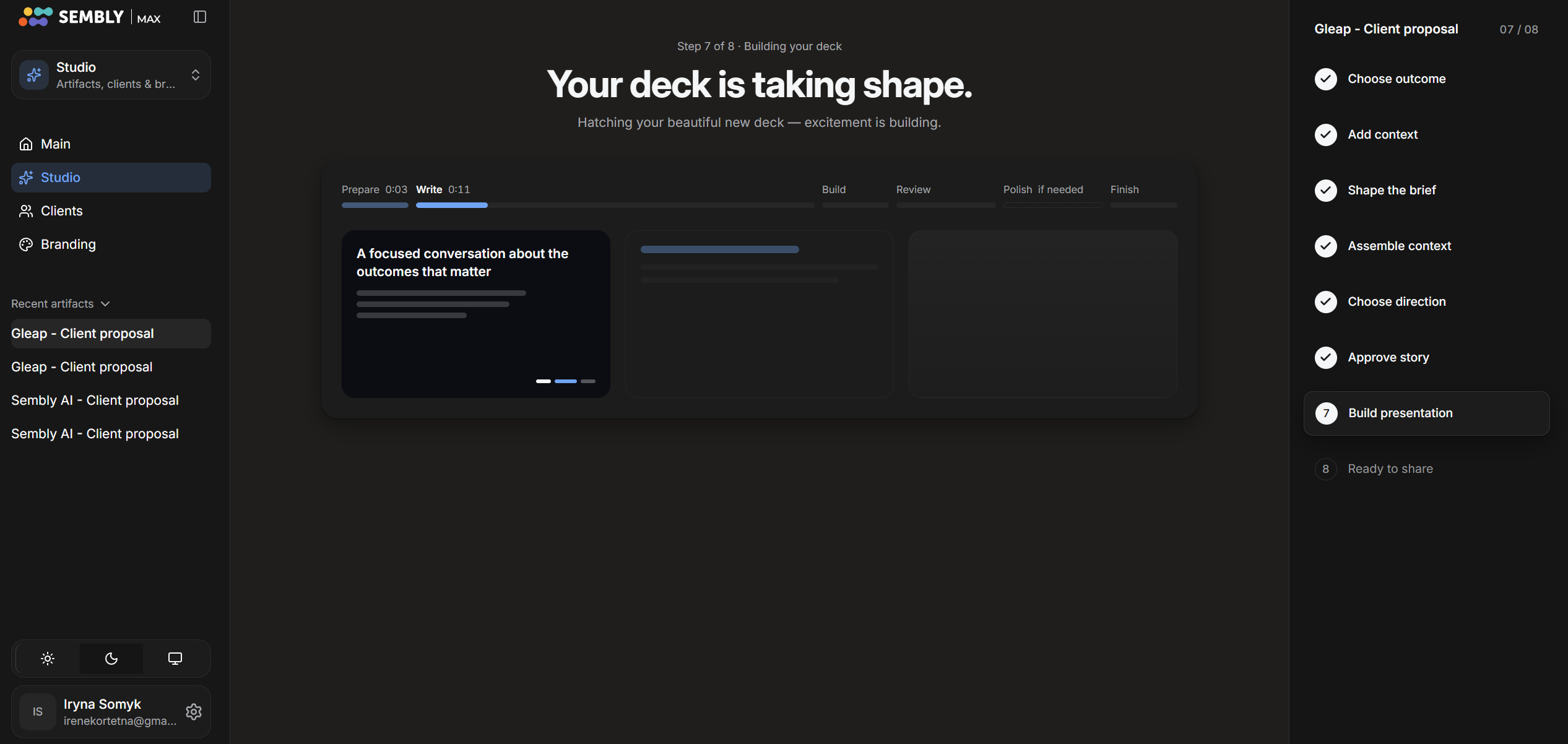Click the Write stage progress bar
Viewport: 1568px width, 744px height.
[x=615, y=205]
